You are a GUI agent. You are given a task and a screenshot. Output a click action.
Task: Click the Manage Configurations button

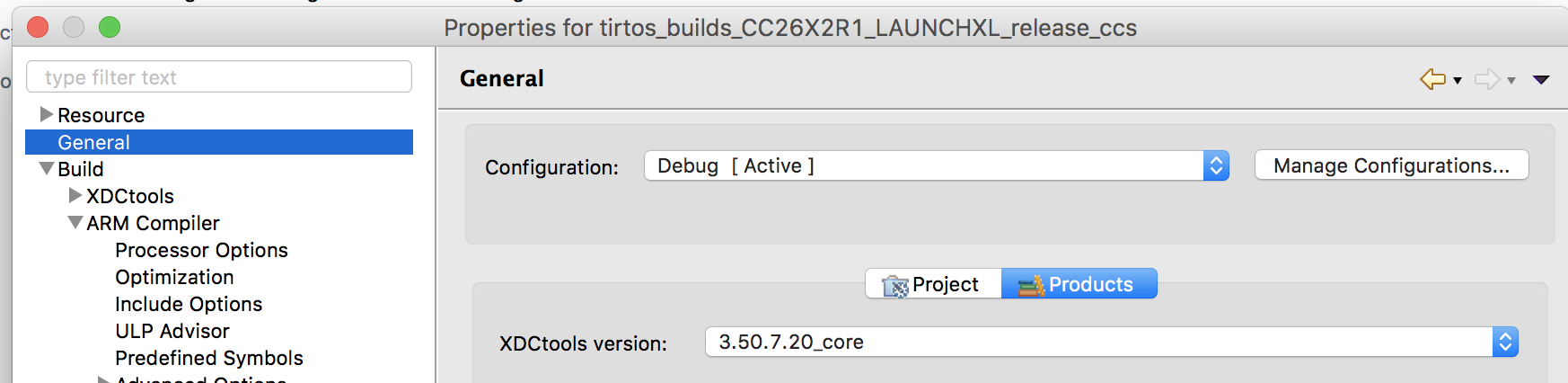click(x=1391, y=165)
